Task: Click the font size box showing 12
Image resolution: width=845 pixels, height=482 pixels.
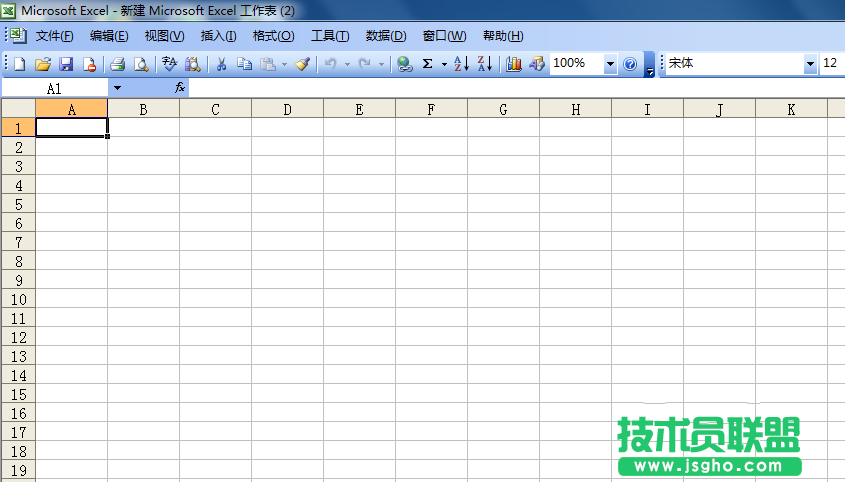Action: coord(832,64)
